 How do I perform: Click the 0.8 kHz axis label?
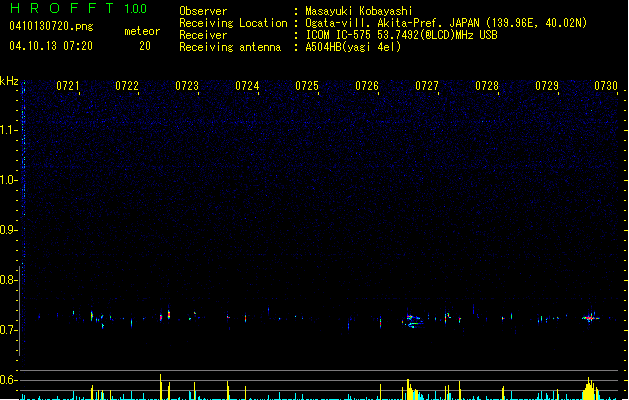[x=8, y=280]
